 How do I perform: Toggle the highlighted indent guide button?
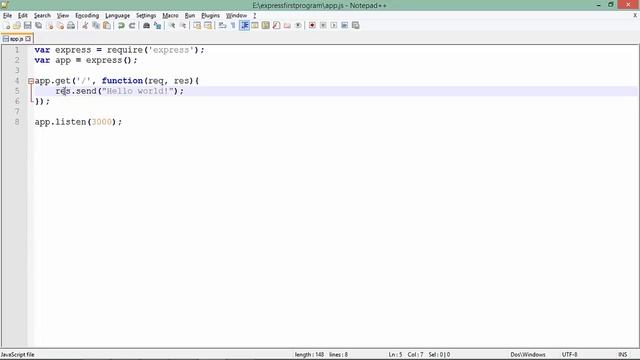click(244, 25)
